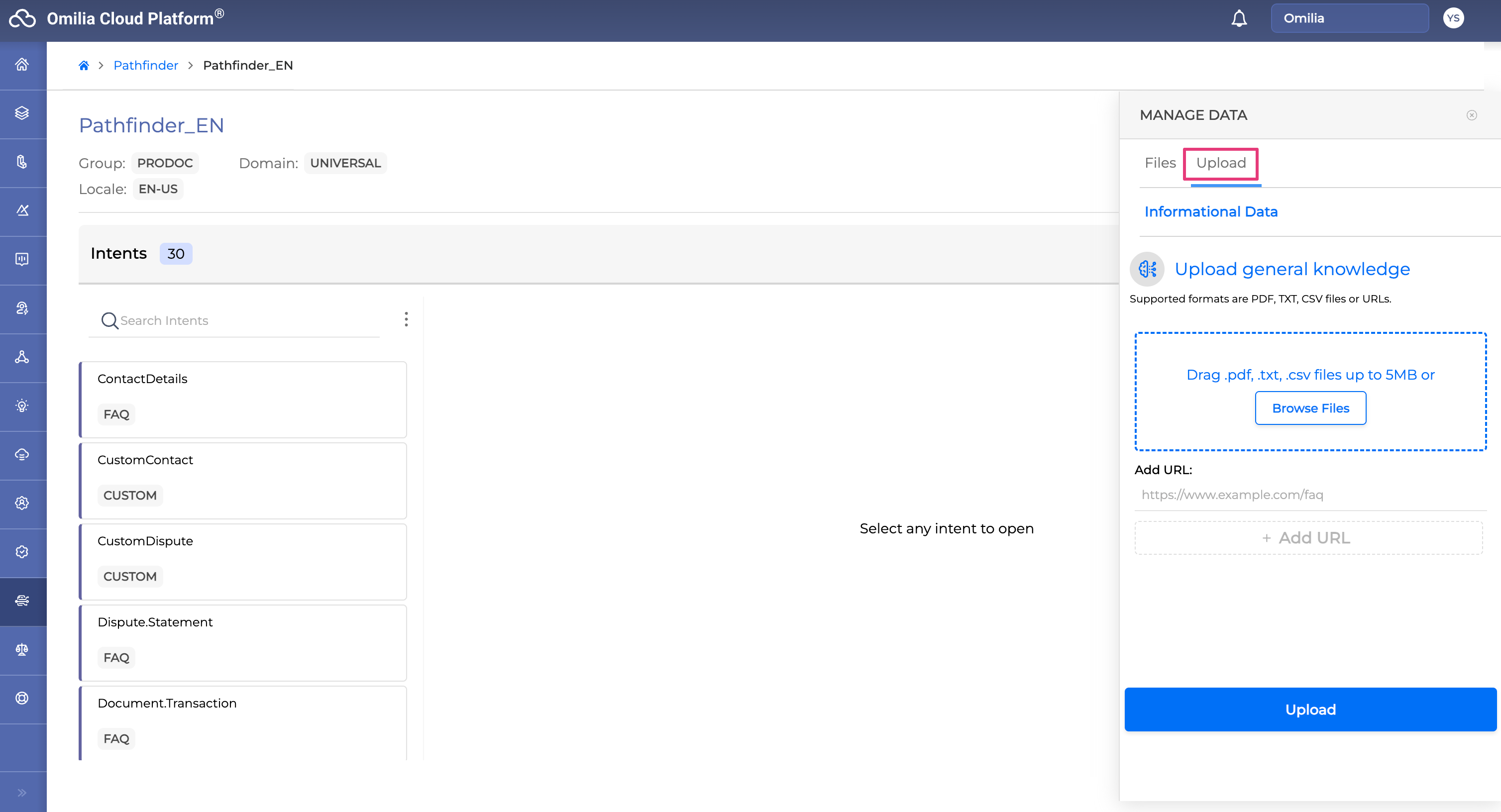The image size is (1501, 812).
Task: Click the Pathfinder breadcrumb link
Action: (146, 65)
